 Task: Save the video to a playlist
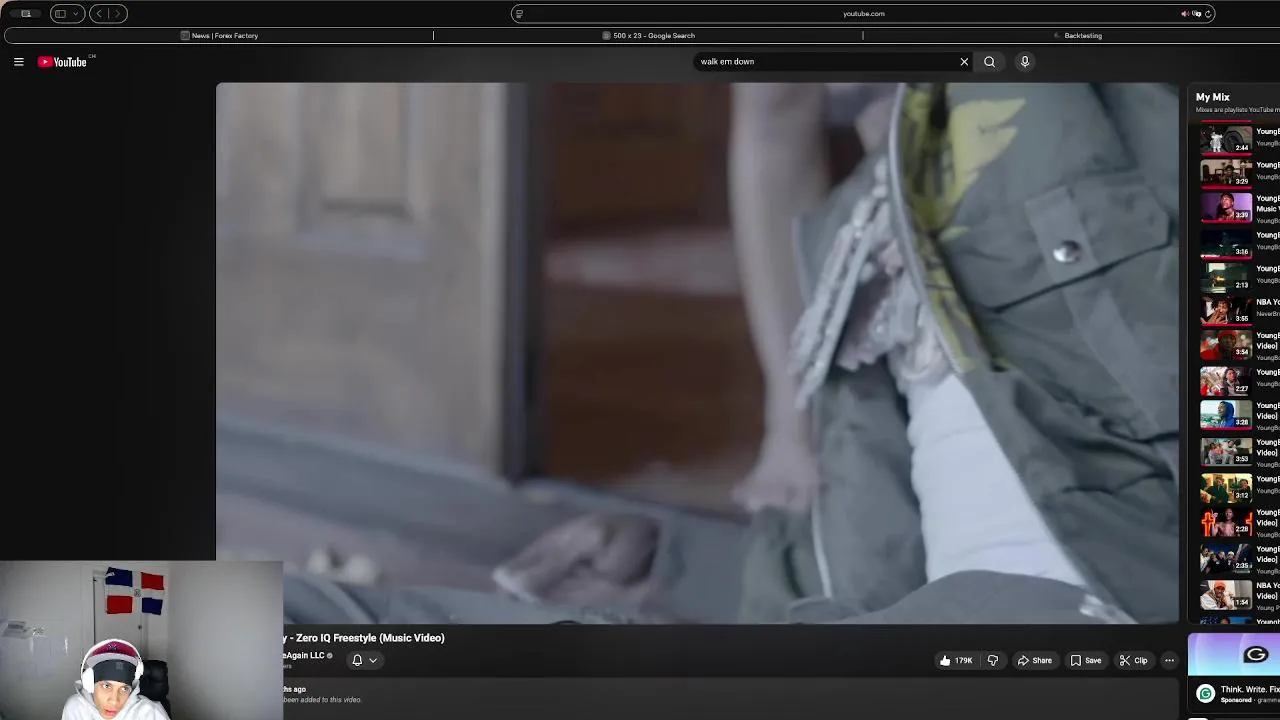[1086, 661]
